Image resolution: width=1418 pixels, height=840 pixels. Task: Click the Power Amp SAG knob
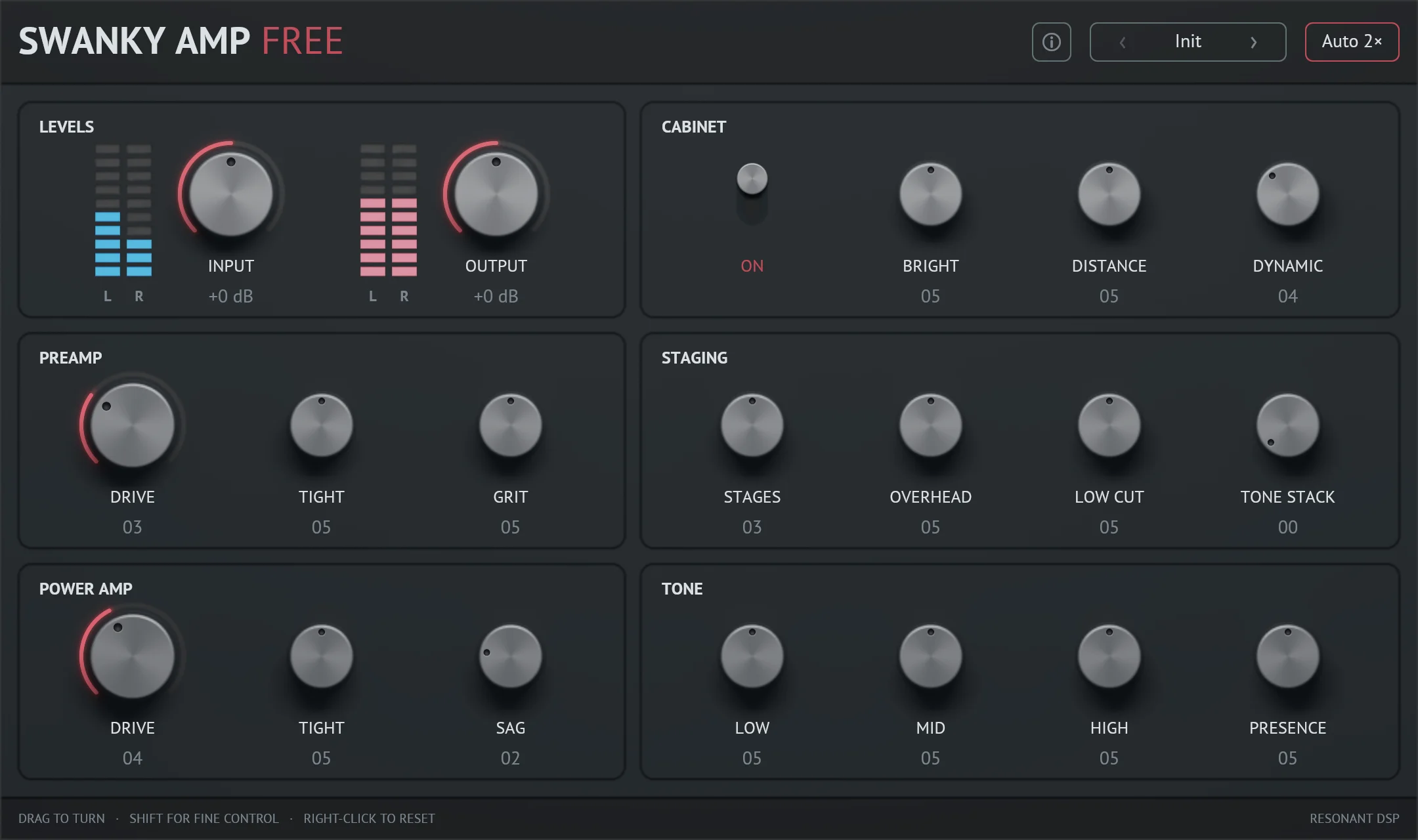tap(510, 656)
